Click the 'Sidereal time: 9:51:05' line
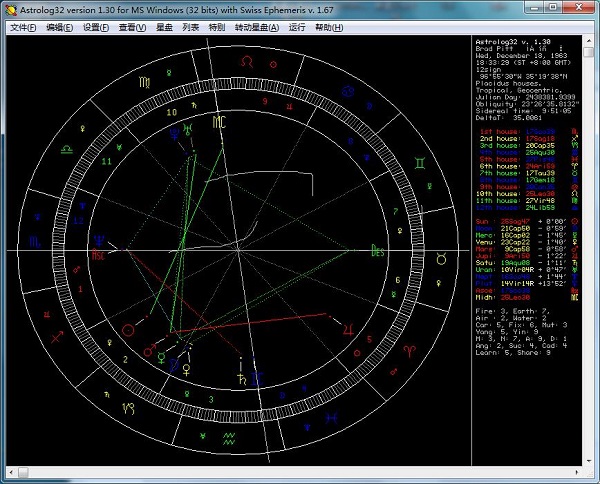 click(x=523, y=111)
